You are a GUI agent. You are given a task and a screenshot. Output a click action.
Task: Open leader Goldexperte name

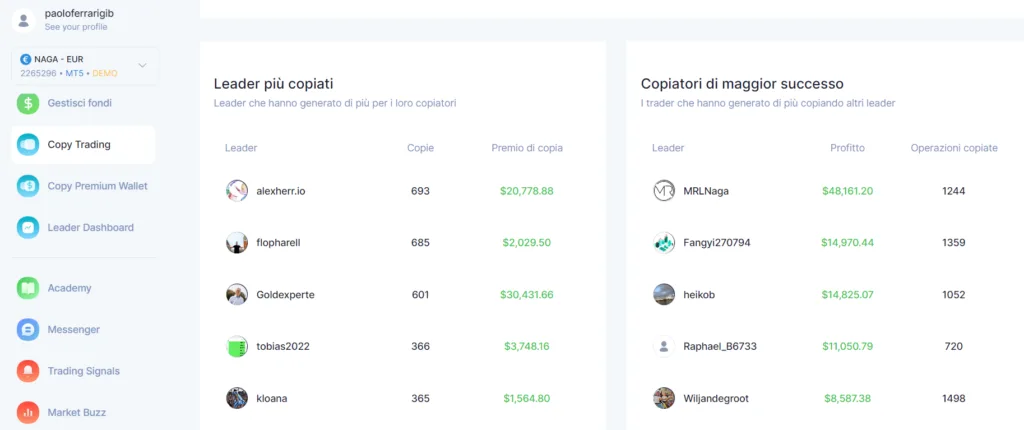(x=285, y=295)
